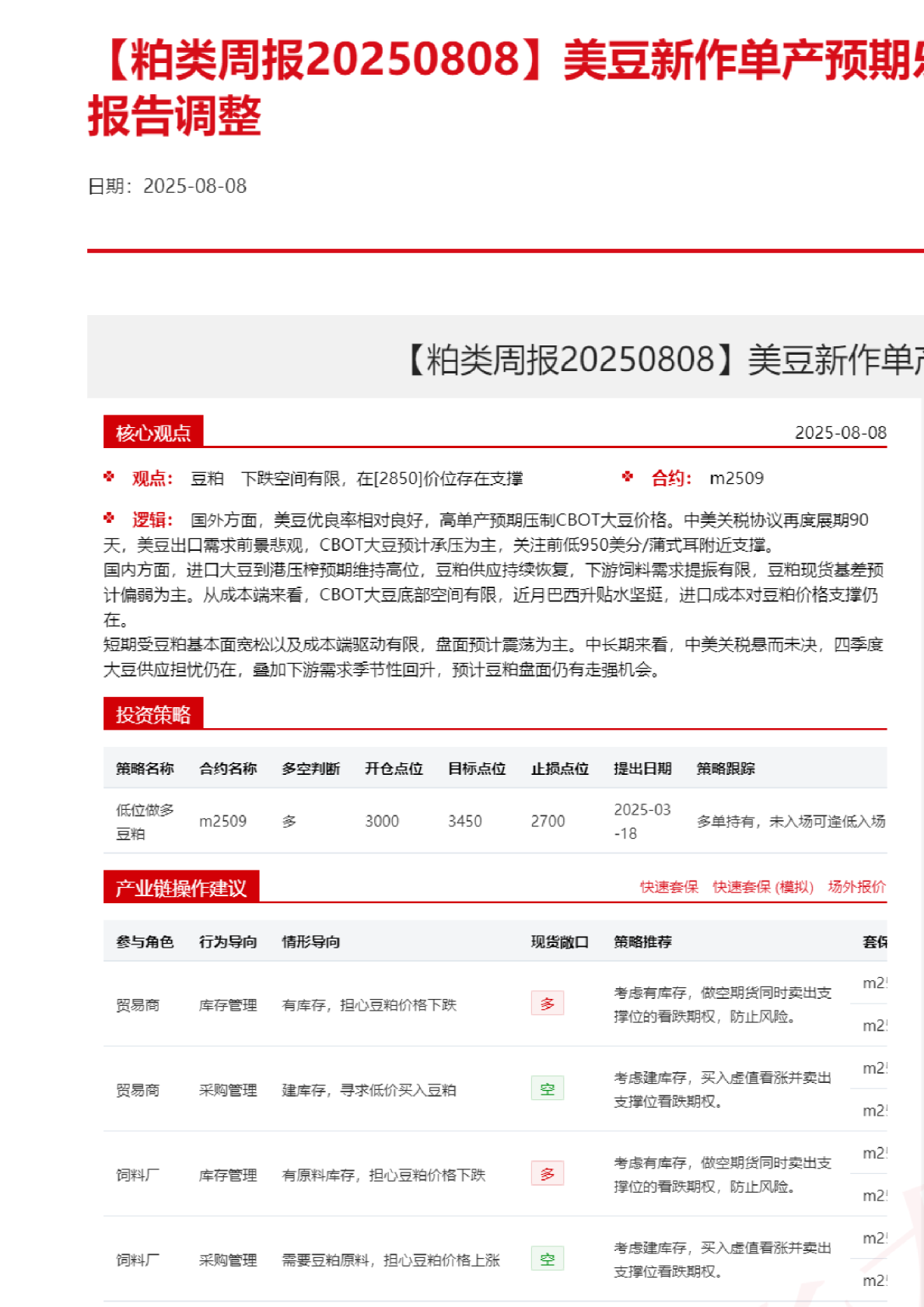
Task: Click the red bullet icon before 观点
Action: 109,477
